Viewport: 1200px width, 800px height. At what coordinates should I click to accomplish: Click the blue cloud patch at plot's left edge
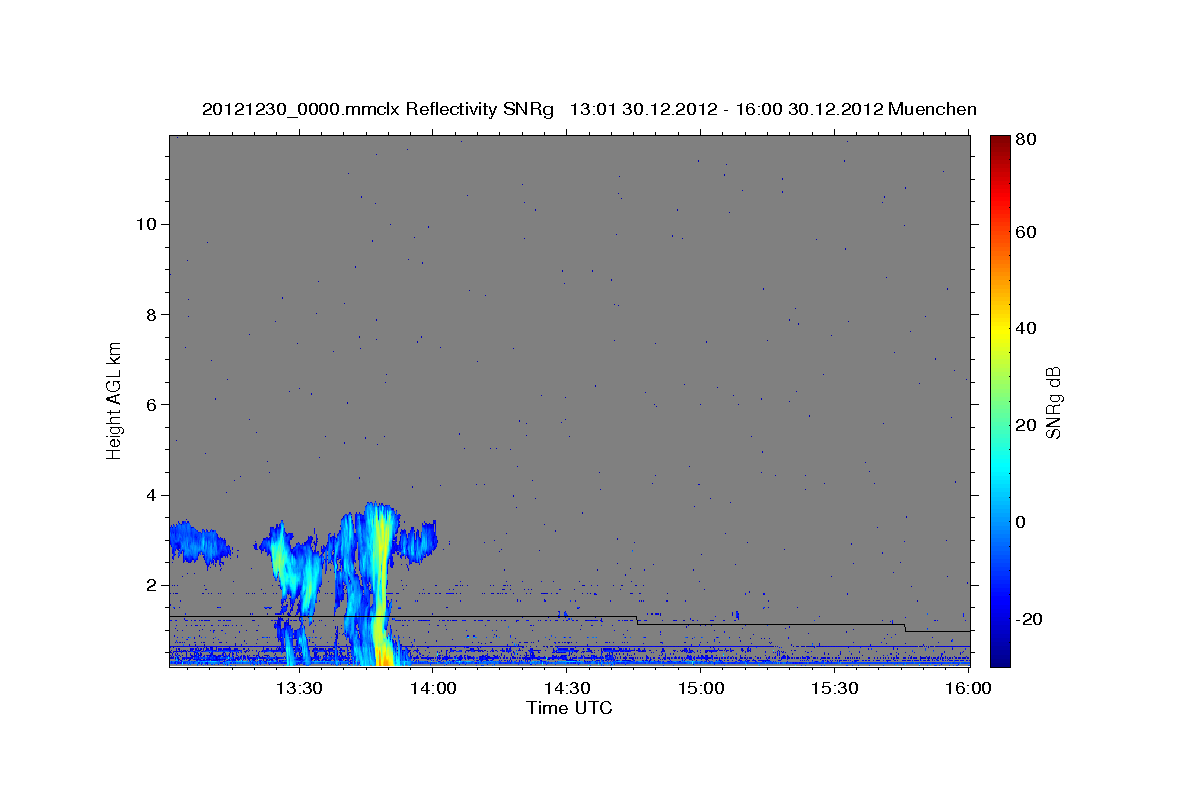(198, 543)
